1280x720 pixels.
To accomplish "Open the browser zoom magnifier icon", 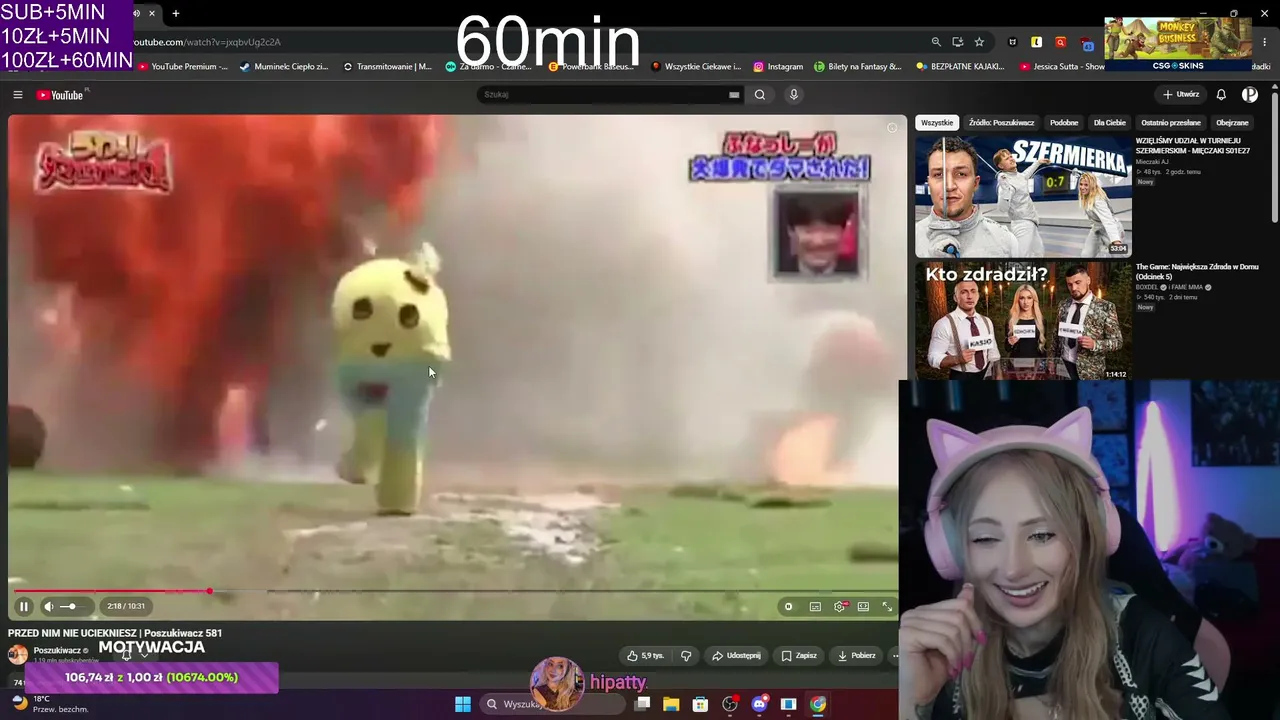I will click(936, 42).
